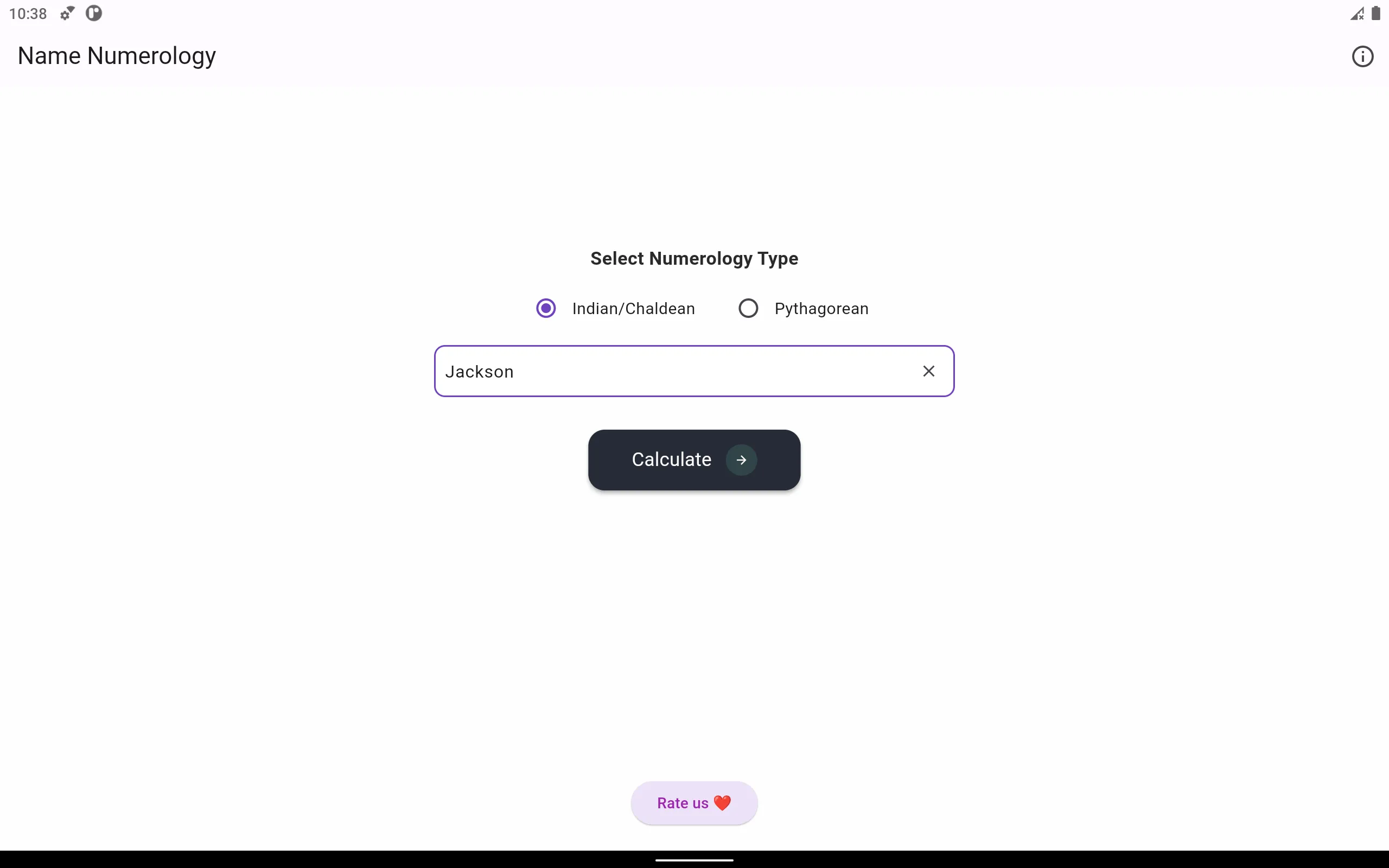The image size is (1389, 868).
Task: Click the Rate us heart icon
Action: point(721,803)
